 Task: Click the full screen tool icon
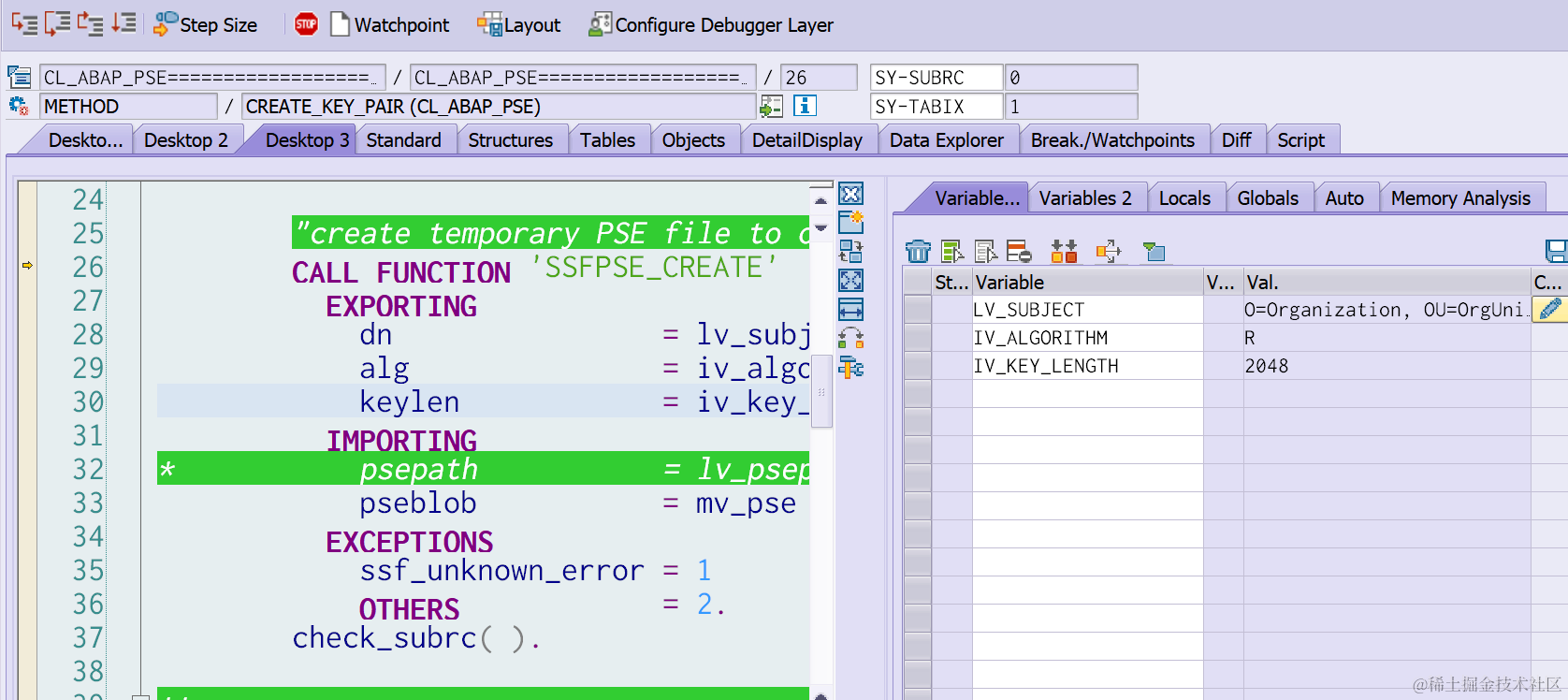850,280
